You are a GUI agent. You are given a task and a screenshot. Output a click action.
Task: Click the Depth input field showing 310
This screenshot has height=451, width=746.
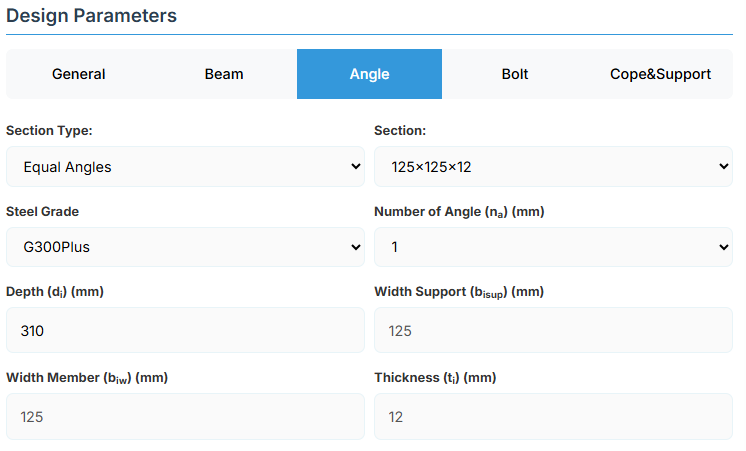(185, 330)
